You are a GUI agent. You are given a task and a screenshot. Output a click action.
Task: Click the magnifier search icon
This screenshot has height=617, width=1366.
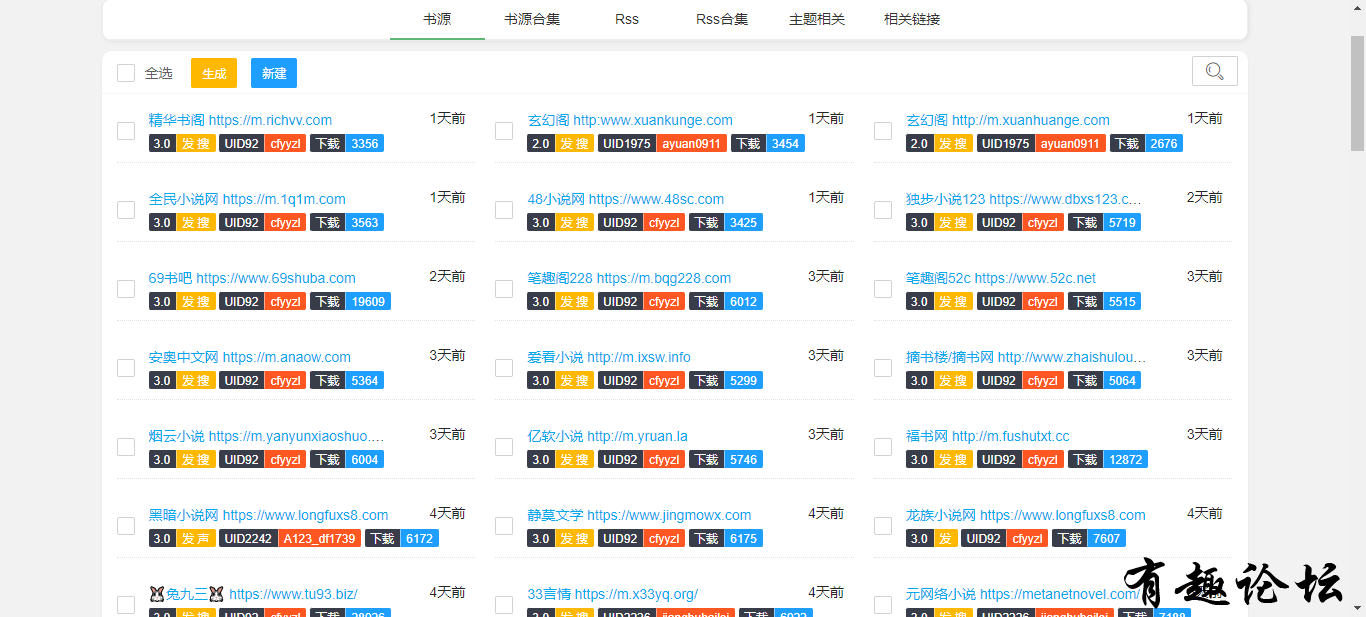pyautogui.click(x=1214, y=71)
